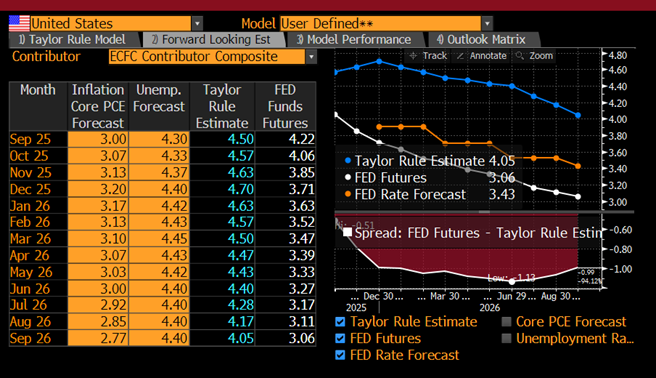Click the blue Taylor Rule legend dot
The height and width of the screenshot is (378, 656).
coord(348,161)
